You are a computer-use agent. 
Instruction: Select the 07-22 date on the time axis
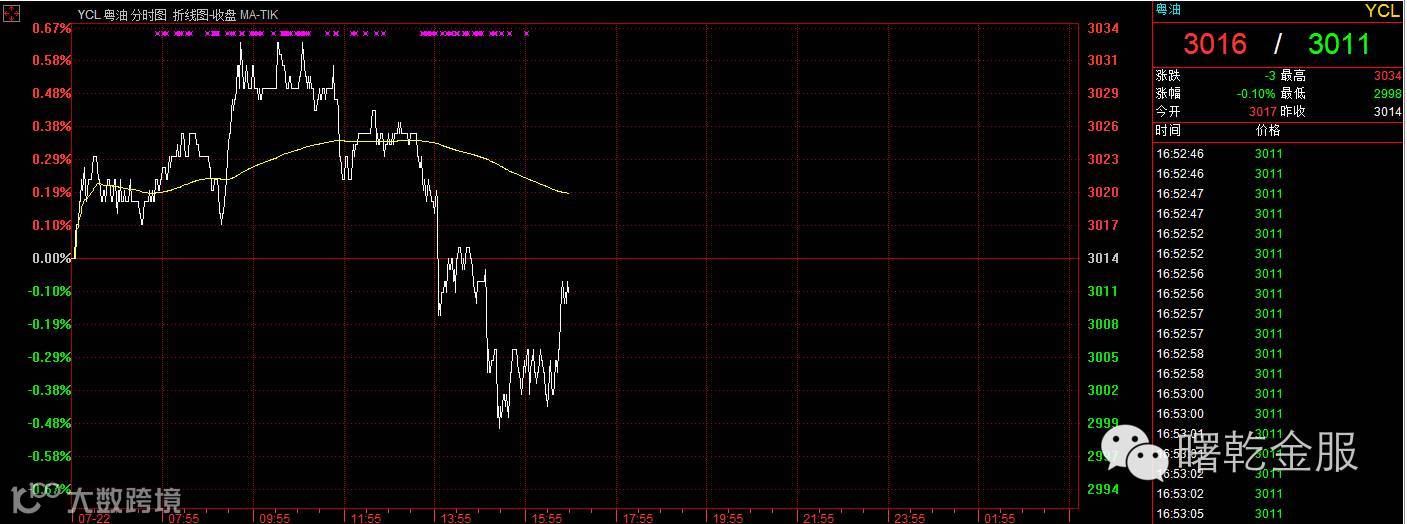click(x=93, y=518)
